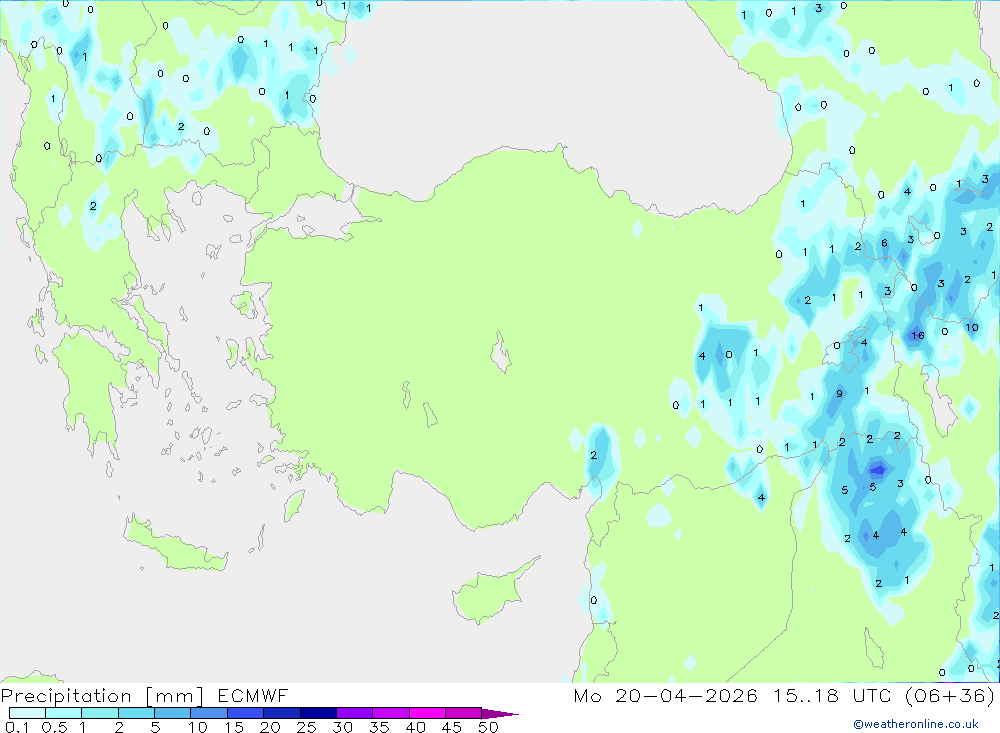Click the 45–50 mm legend color swatch
Viewport: 1000px width, 733px height.
(x=463, y=713)
